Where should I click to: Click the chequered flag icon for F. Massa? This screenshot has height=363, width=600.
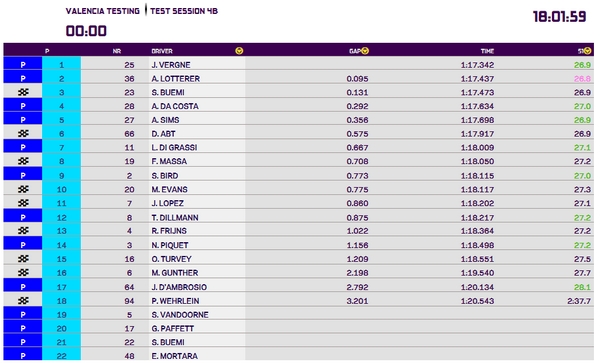tap(23, 161)
